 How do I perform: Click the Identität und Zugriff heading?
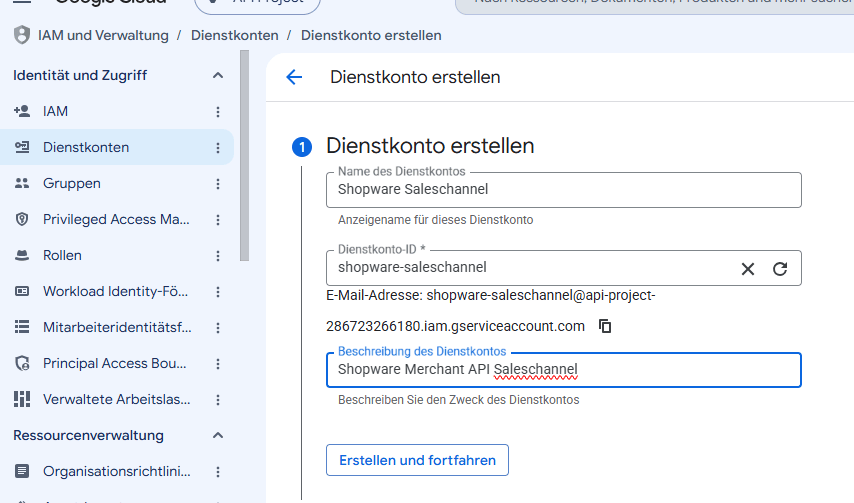[80, 75]
